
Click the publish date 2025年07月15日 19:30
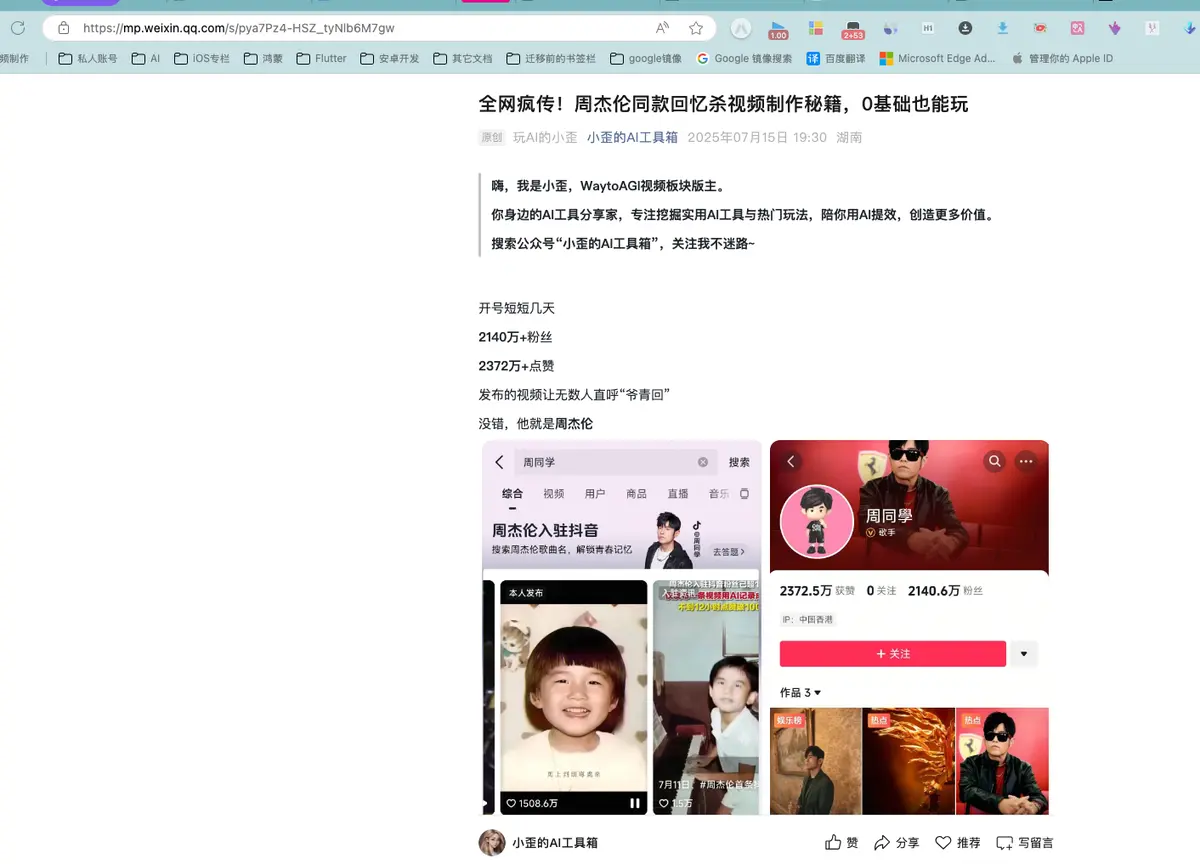tap(757, 137)
